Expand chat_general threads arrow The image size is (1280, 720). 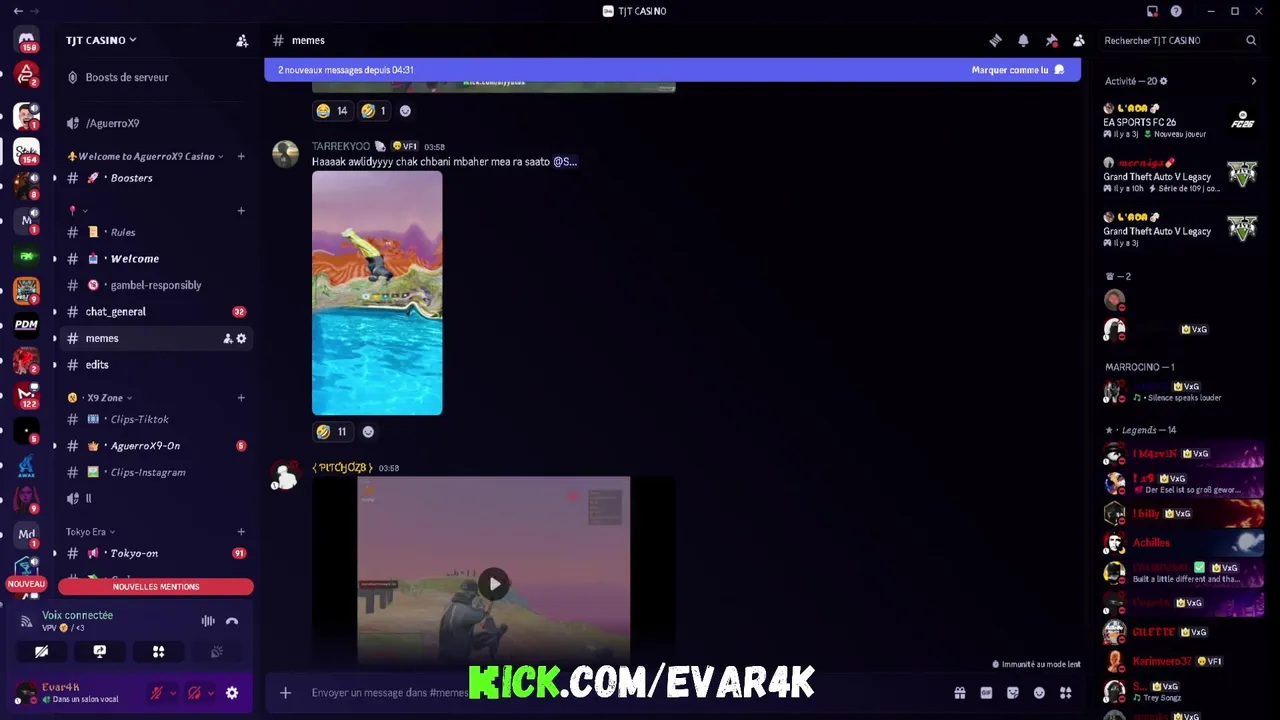click(x=55, y=312)
